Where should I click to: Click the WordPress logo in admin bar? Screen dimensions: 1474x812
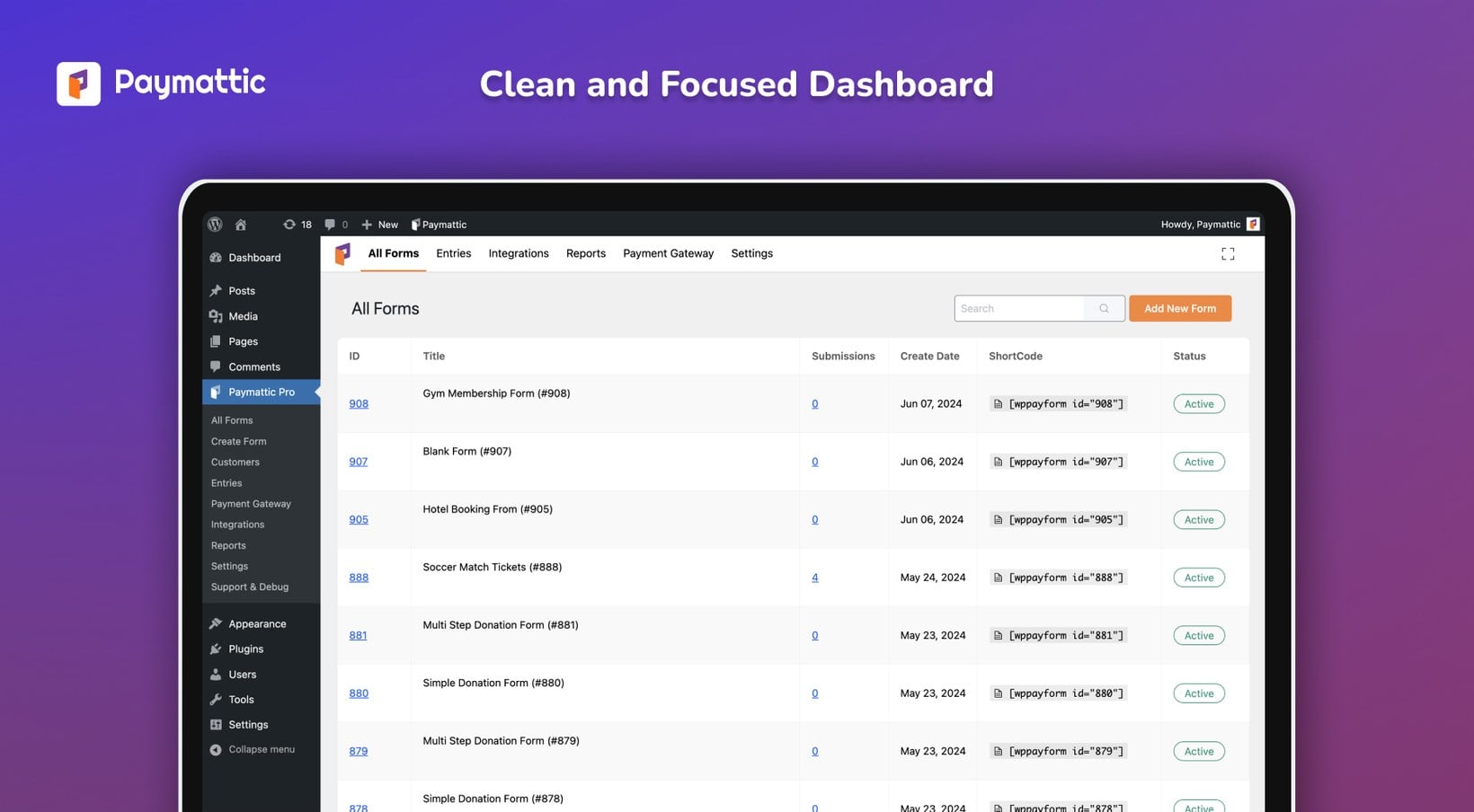coord(215,225)
